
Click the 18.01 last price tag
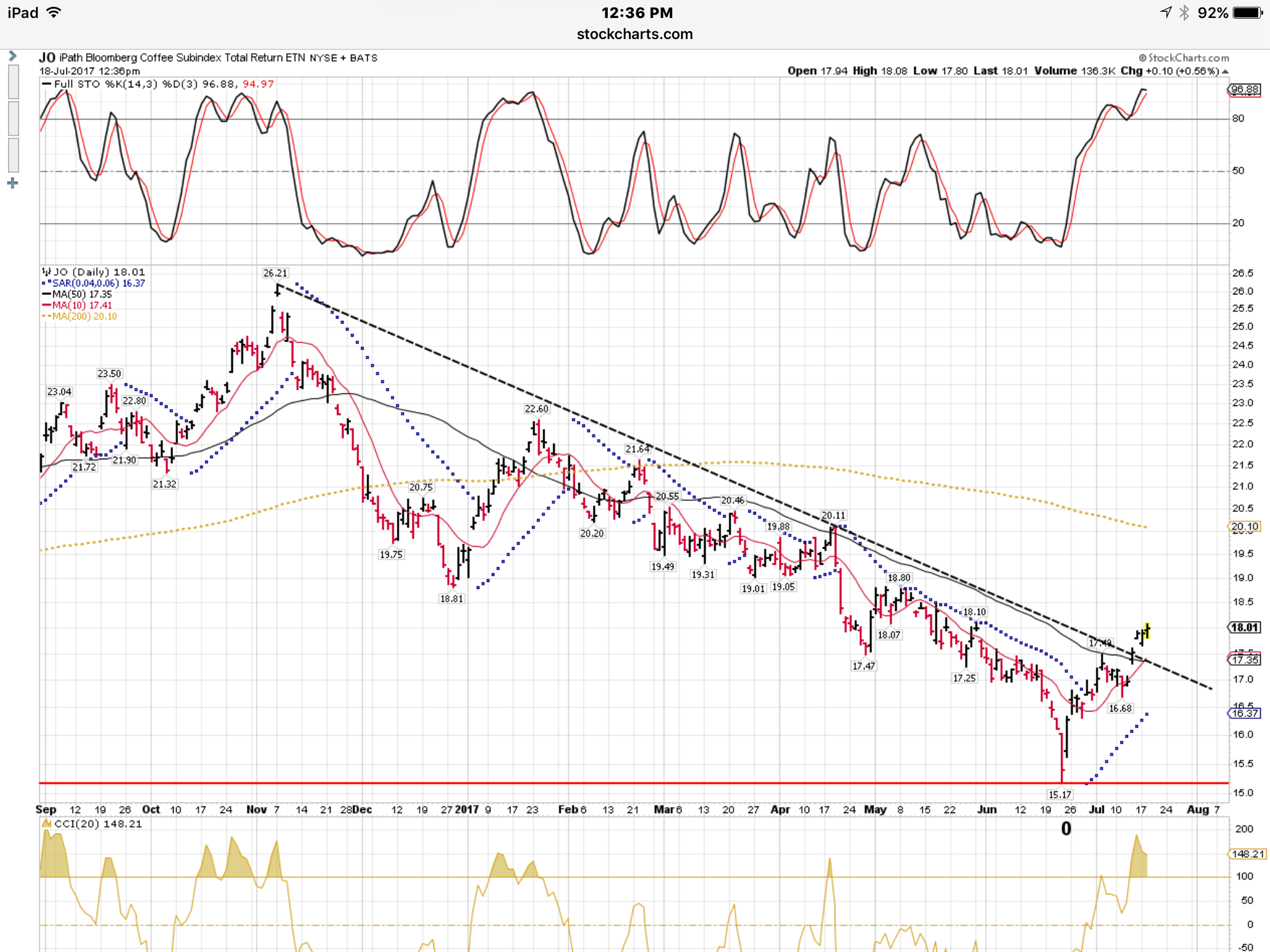1245,628
